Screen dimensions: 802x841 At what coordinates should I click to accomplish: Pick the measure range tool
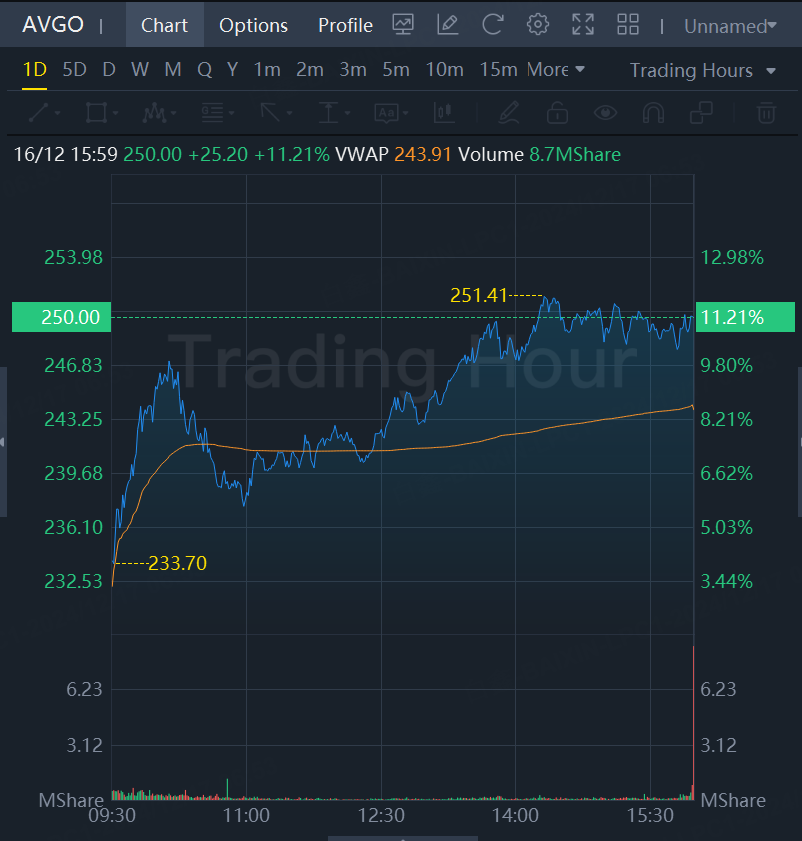[328, 113]
